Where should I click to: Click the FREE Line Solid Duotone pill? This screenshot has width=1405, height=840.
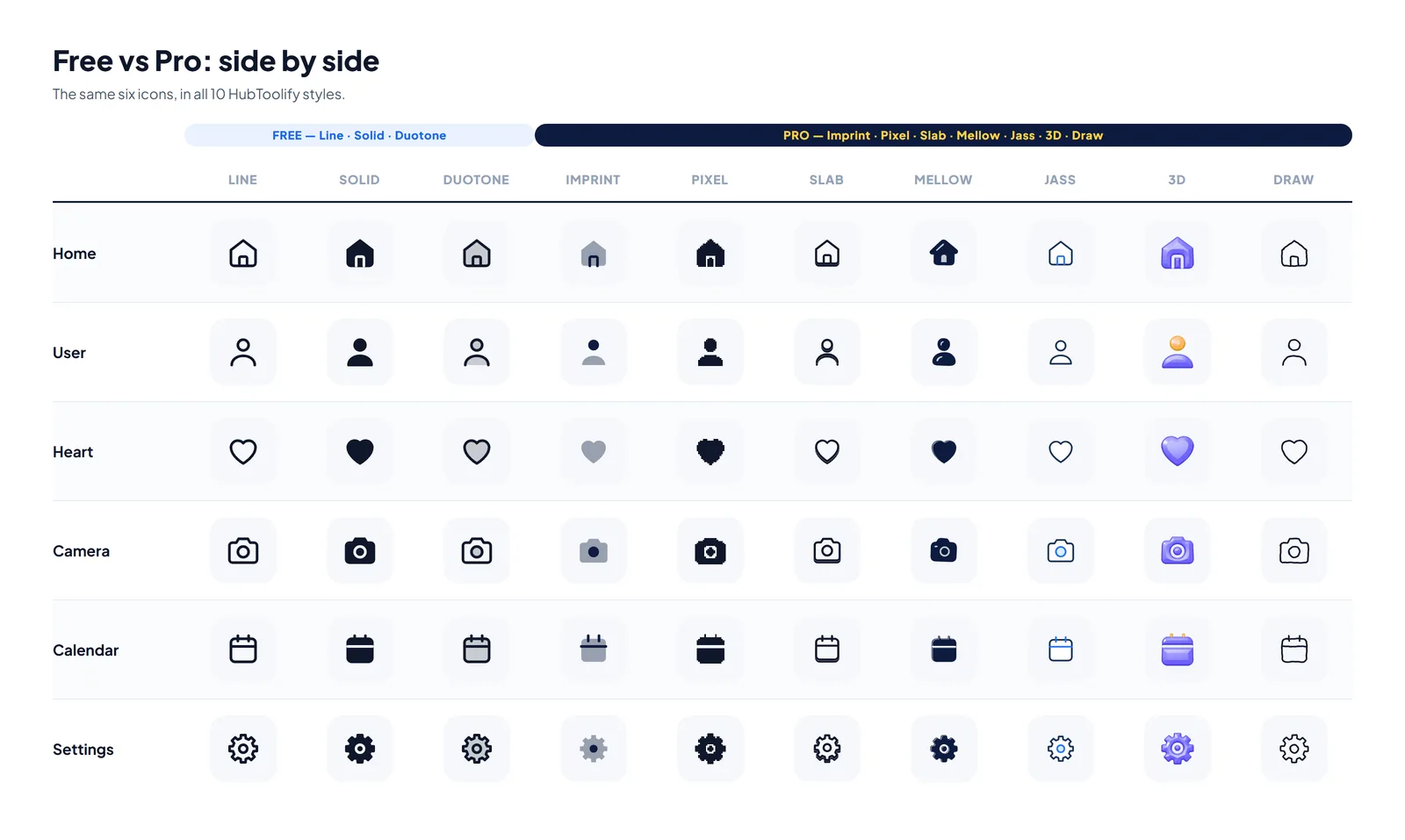(x=359, y=135)
